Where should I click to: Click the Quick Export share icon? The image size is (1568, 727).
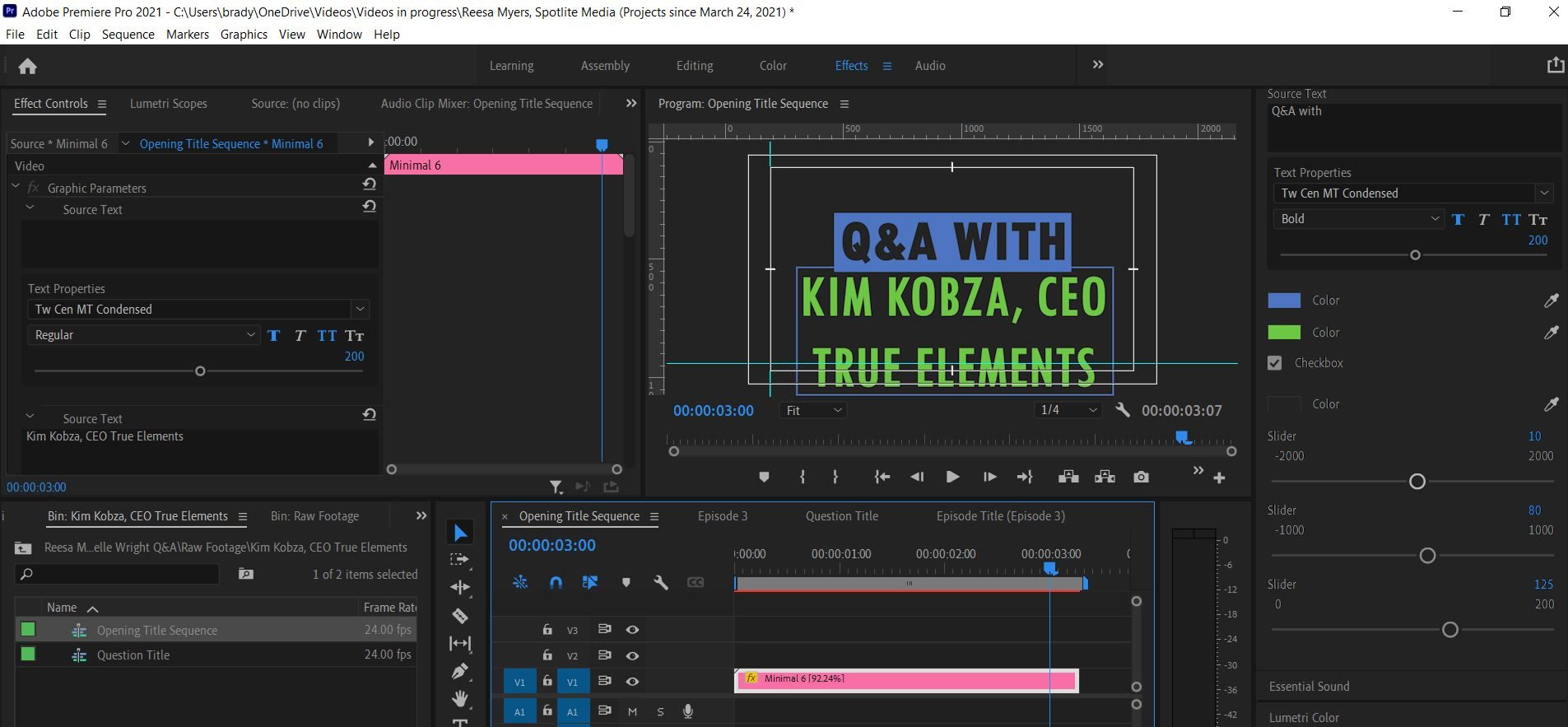tap(1555, 65)
